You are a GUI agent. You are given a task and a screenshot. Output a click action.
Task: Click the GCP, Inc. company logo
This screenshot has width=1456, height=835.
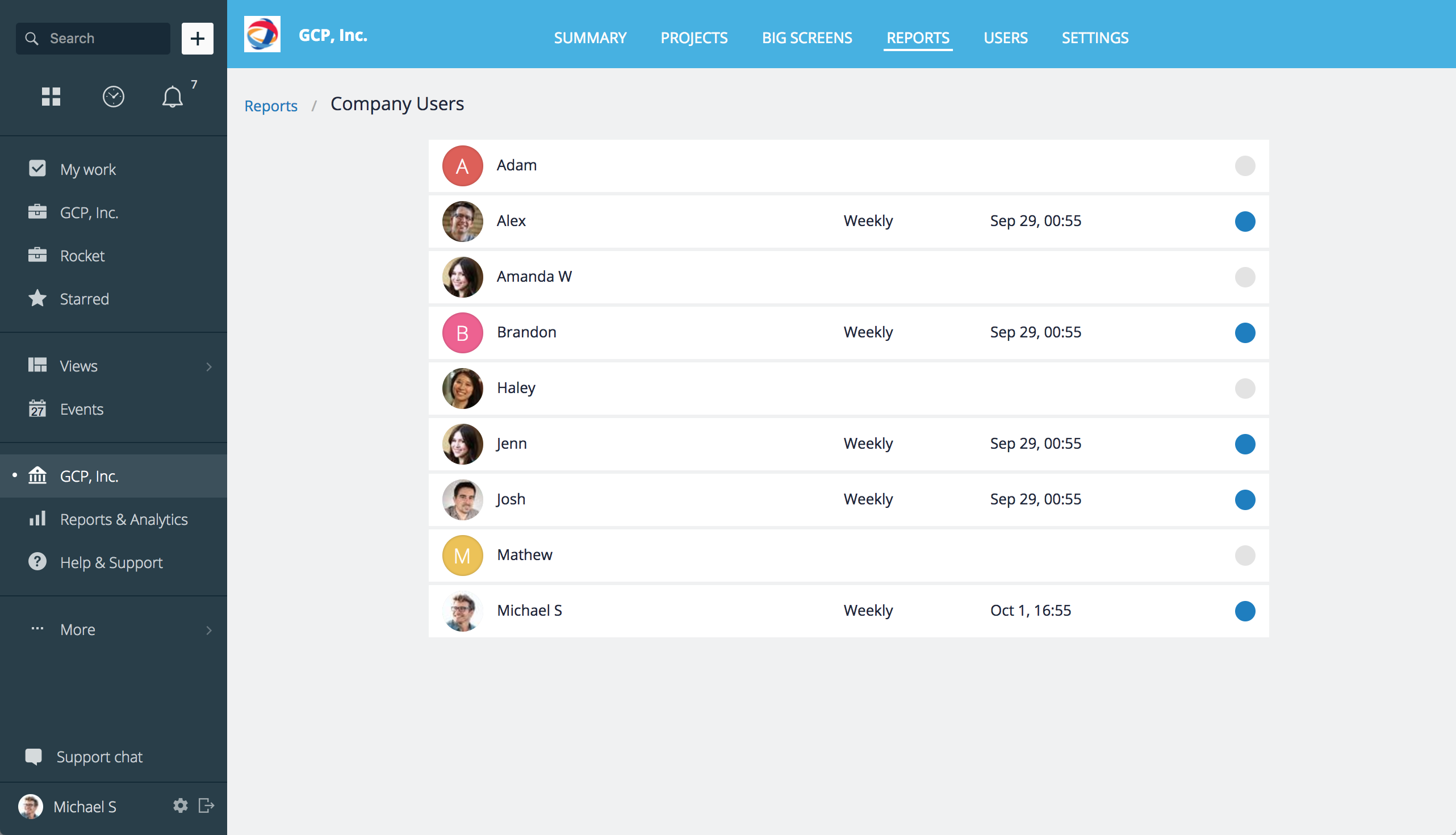click(262, 35)
